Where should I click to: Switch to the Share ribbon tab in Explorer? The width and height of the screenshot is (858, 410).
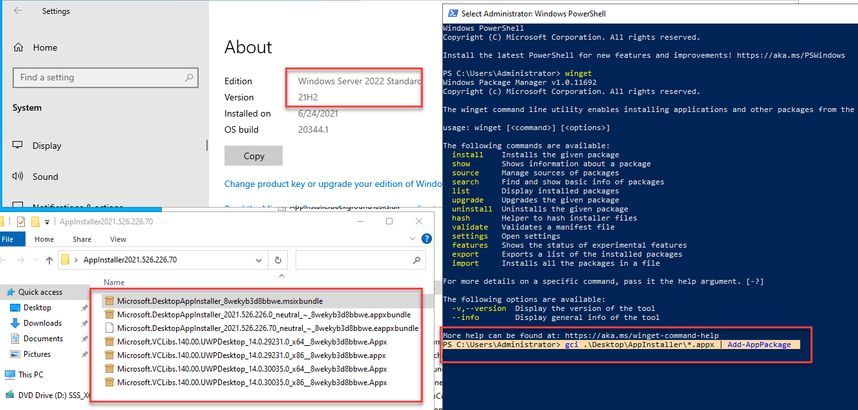coord(82,239)
